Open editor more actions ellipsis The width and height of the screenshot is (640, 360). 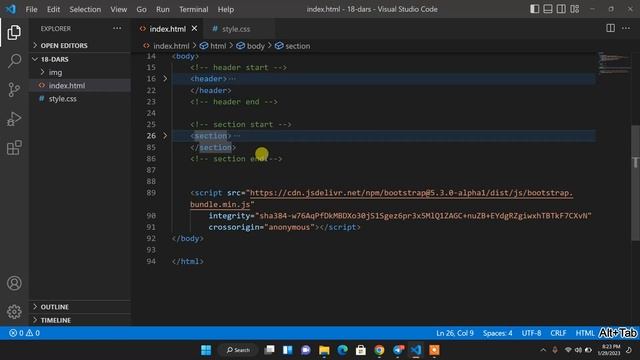626,28
